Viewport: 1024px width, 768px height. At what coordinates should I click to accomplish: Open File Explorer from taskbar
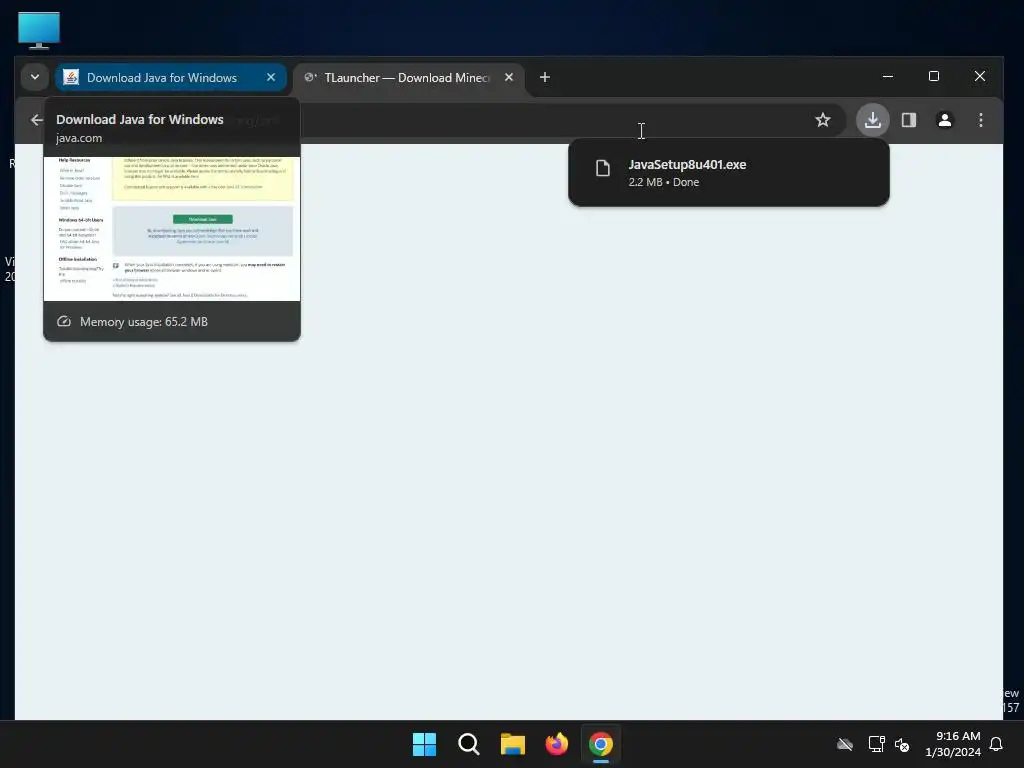coord(513,744)
